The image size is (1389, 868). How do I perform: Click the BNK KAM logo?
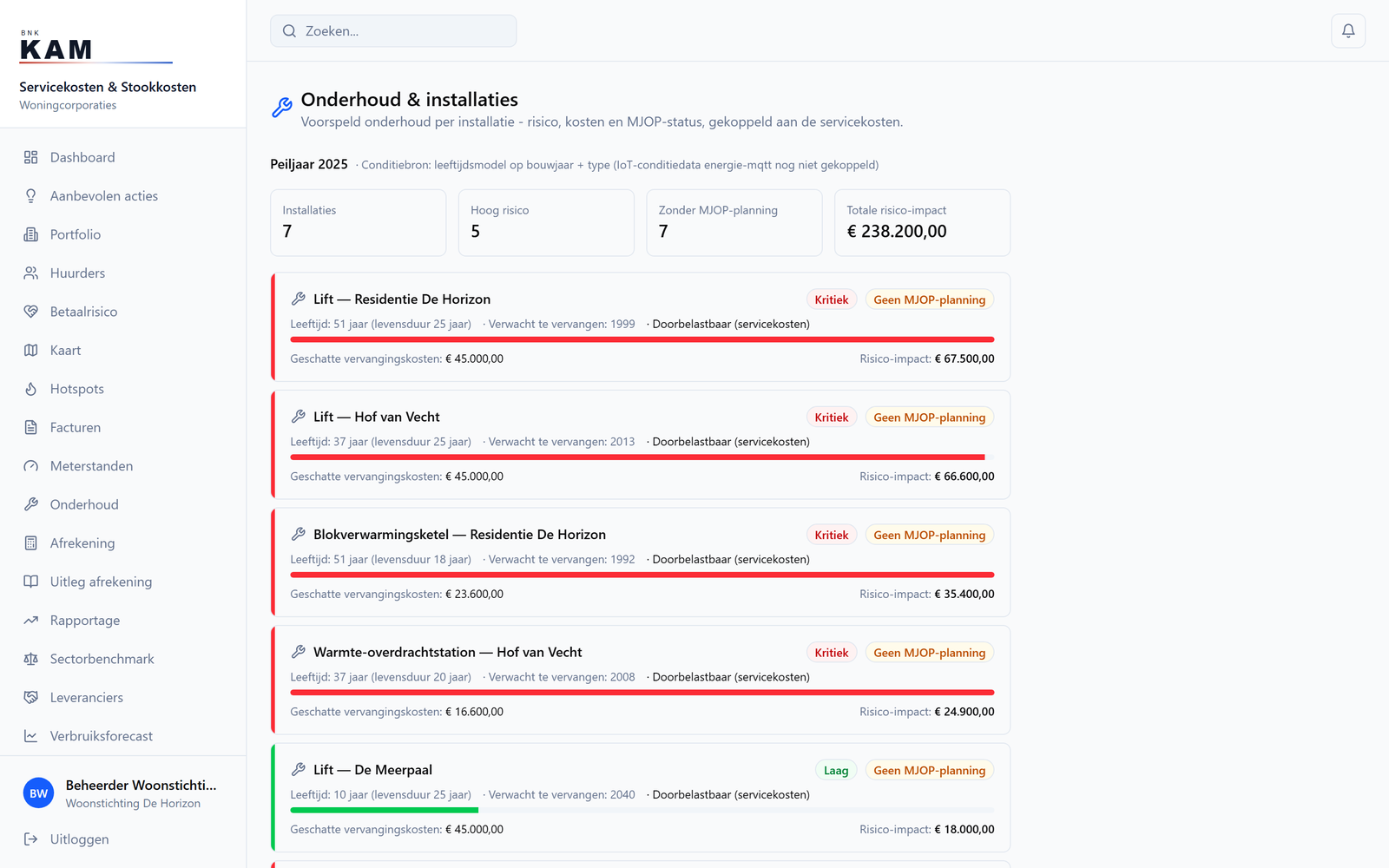pyautogui.click(x=95, y=47)
